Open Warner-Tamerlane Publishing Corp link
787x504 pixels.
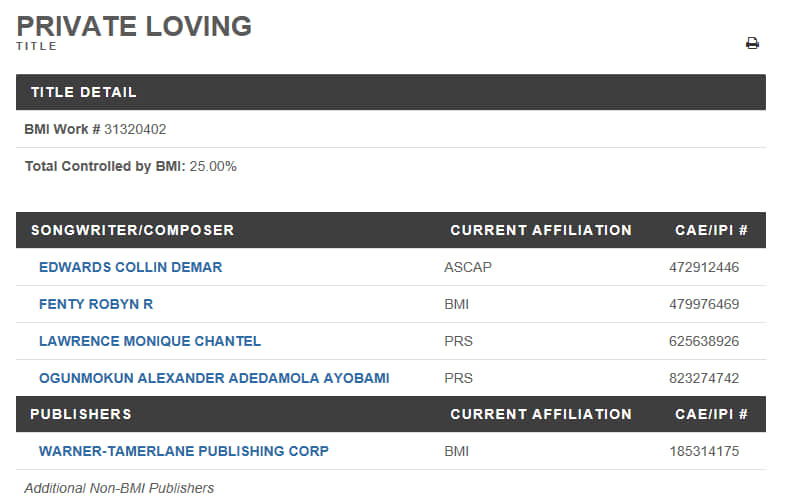[184, 451]
